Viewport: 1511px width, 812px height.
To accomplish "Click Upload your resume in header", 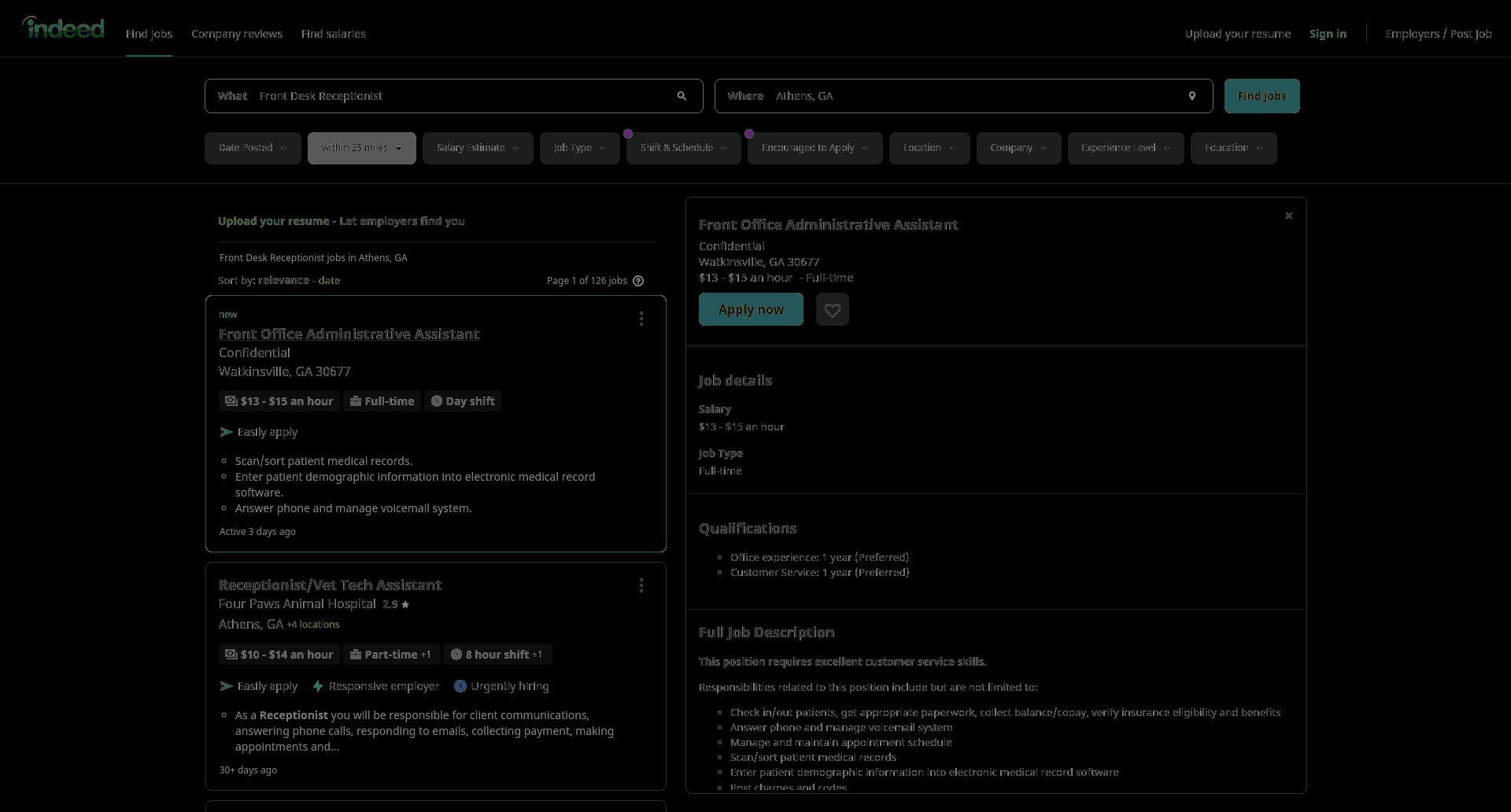I will [1238, 34].
